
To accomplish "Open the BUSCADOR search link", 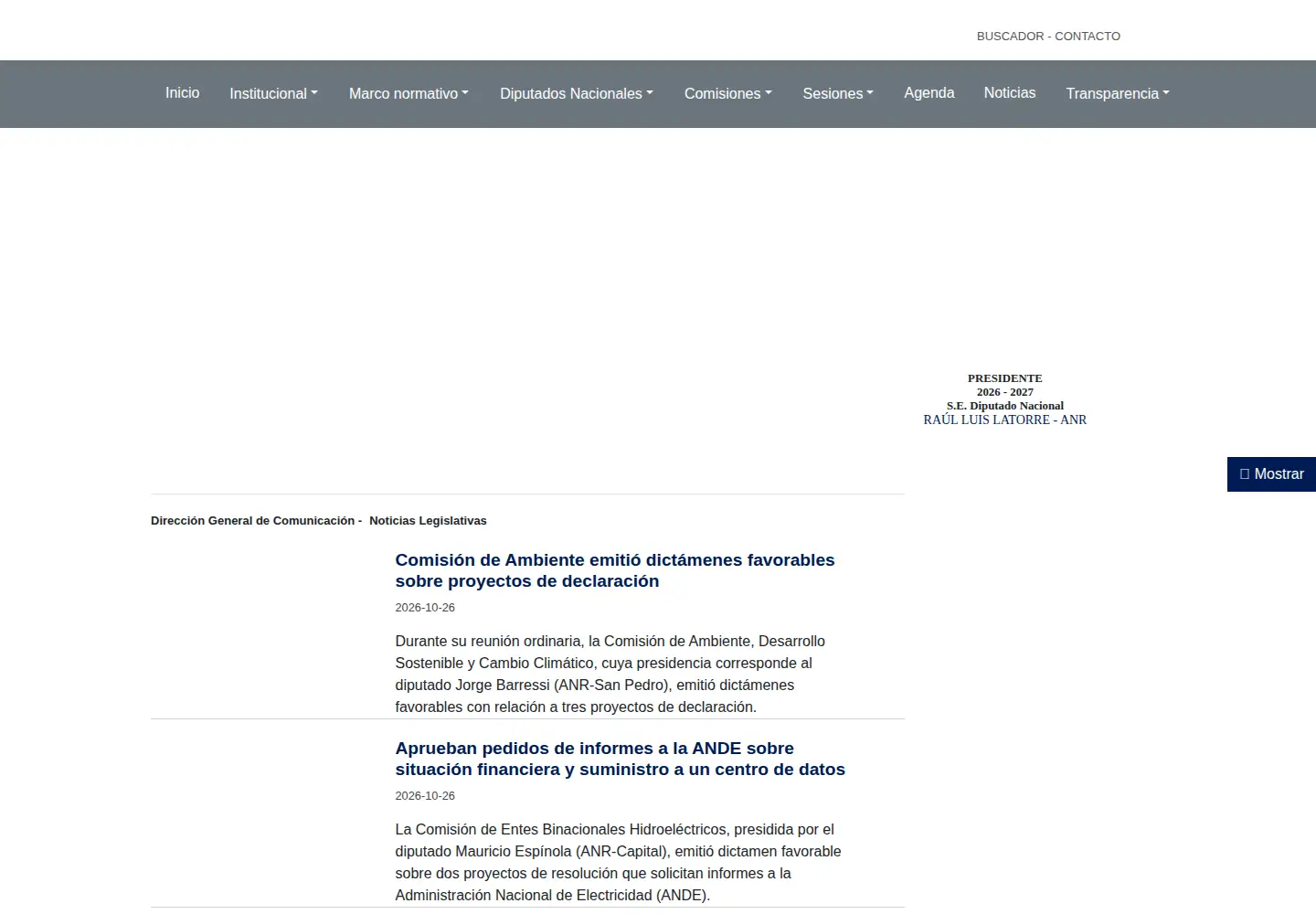I will tap(1010, 37).
